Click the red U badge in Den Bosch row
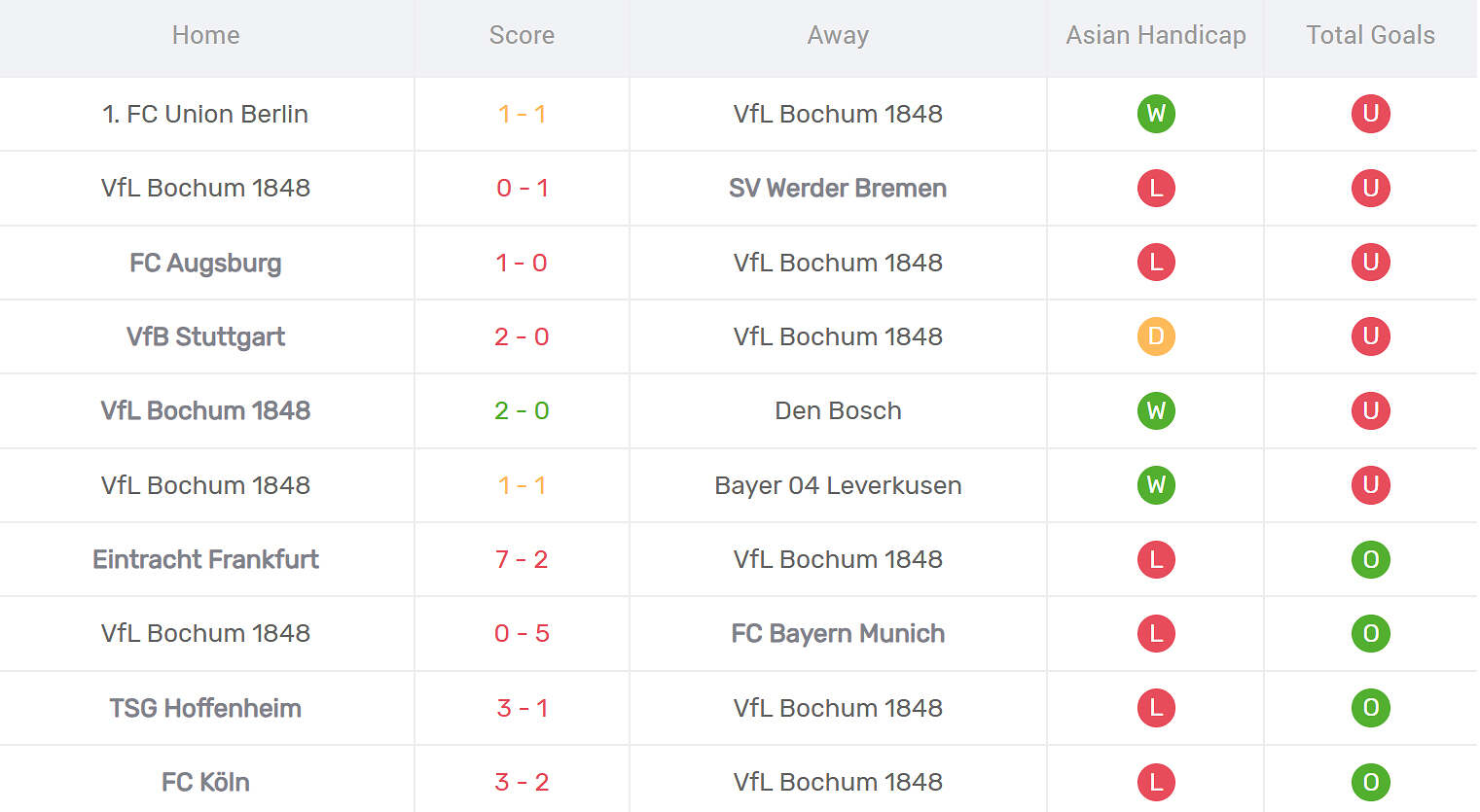The image size is (1480, 812). click(x=1370, y=410)
